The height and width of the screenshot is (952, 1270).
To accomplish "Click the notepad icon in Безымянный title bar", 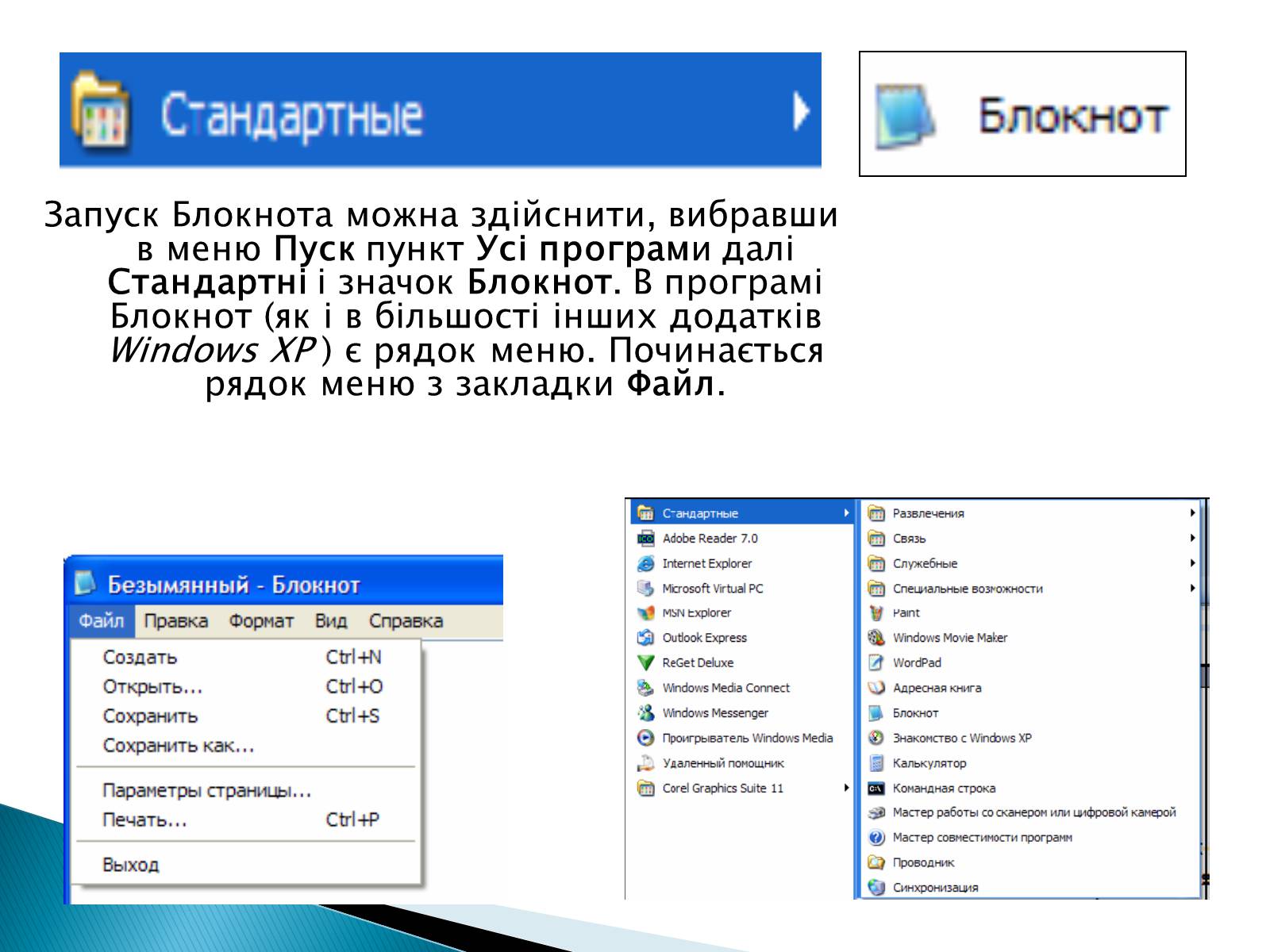I will 85,583.
